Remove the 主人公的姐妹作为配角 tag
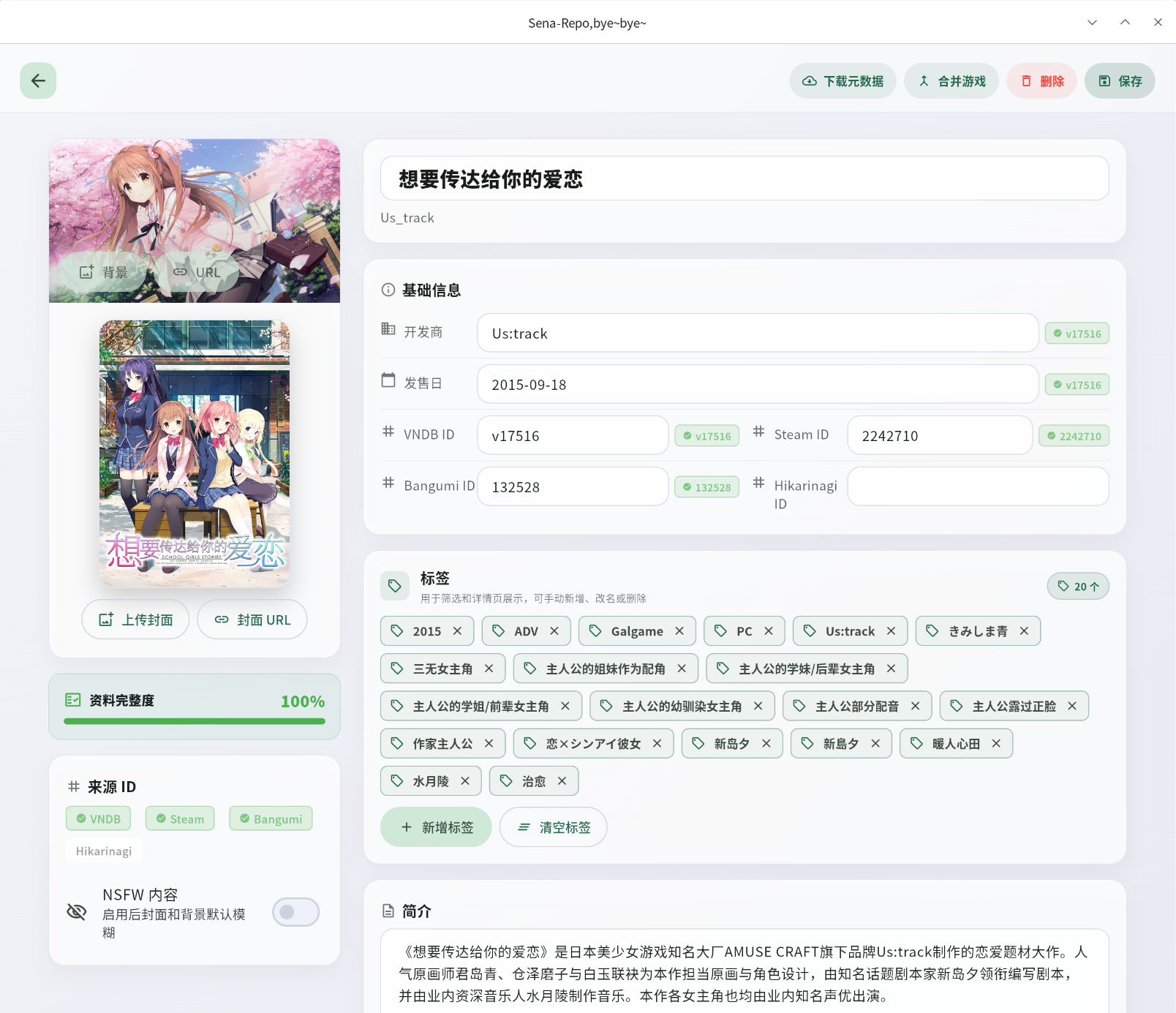This screenshot has height=1013, width=1176. 682,669
